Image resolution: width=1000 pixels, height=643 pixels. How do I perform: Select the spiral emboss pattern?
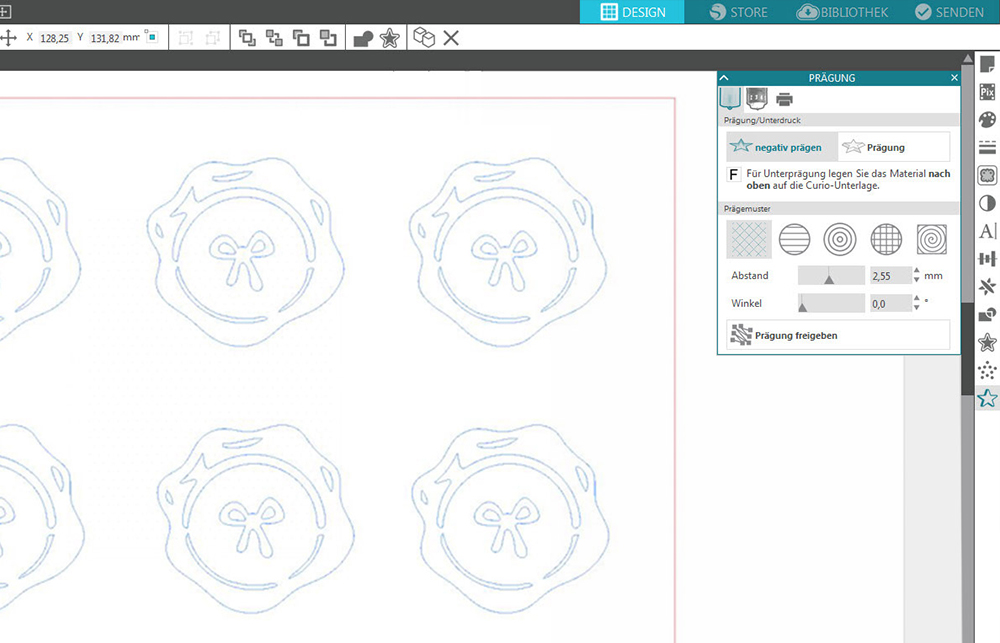932,239
